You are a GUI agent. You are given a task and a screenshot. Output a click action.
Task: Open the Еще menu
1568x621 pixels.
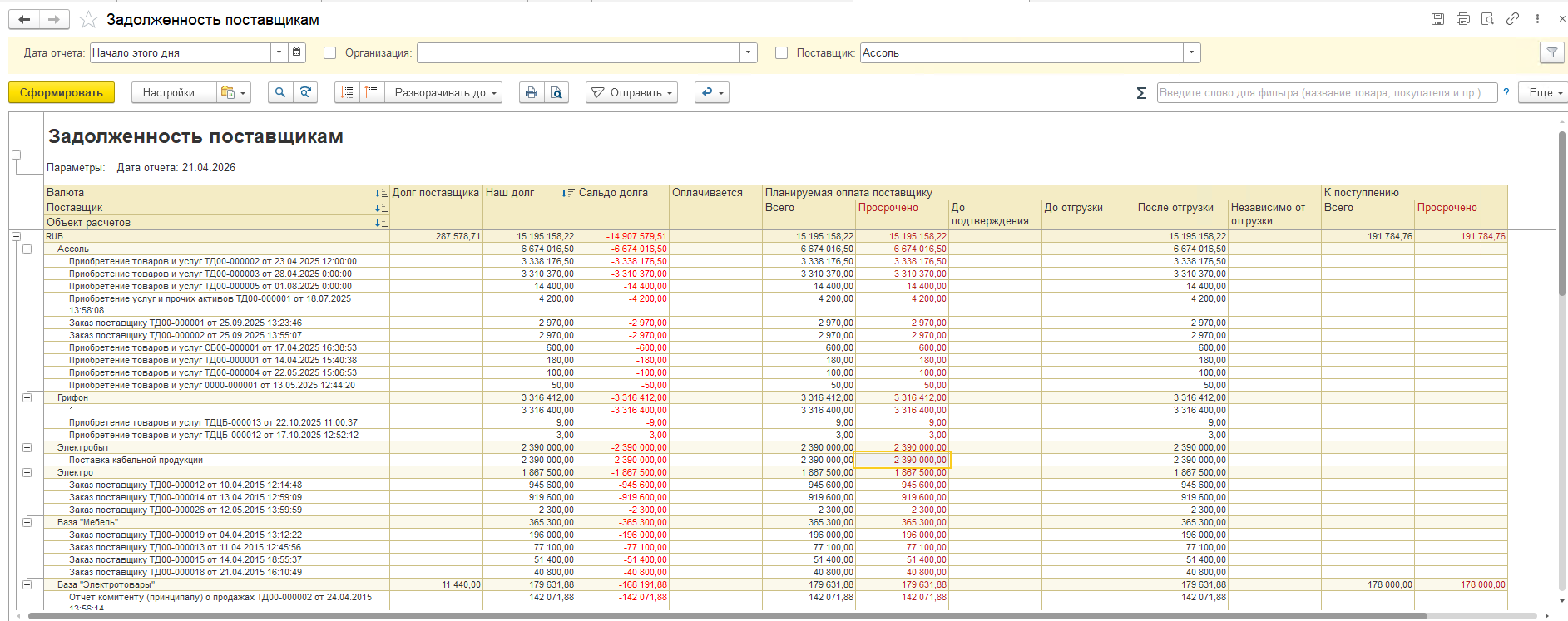(1546, 92)
